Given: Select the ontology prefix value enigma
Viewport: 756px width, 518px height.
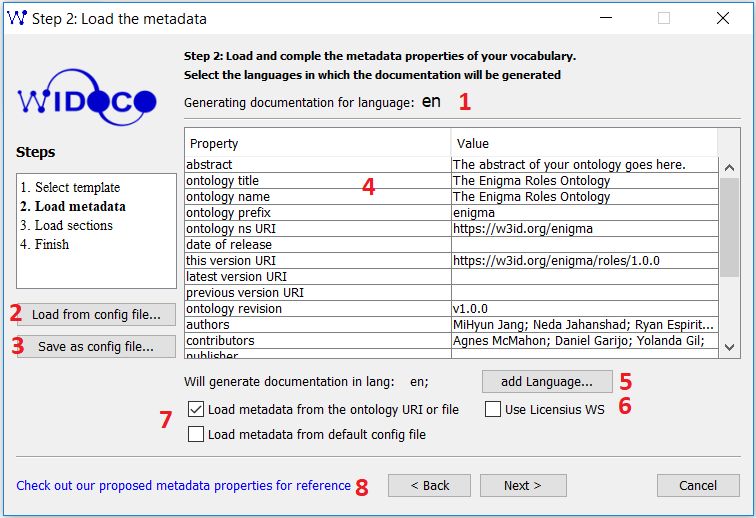Looking at the screenshot, I should tap(584, 212).
